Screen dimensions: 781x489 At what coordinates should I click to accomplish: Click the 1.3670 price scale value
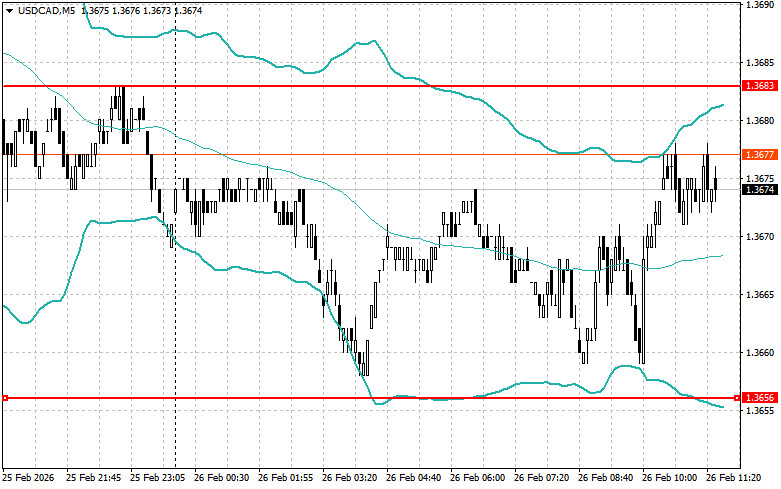pos(760,237)
